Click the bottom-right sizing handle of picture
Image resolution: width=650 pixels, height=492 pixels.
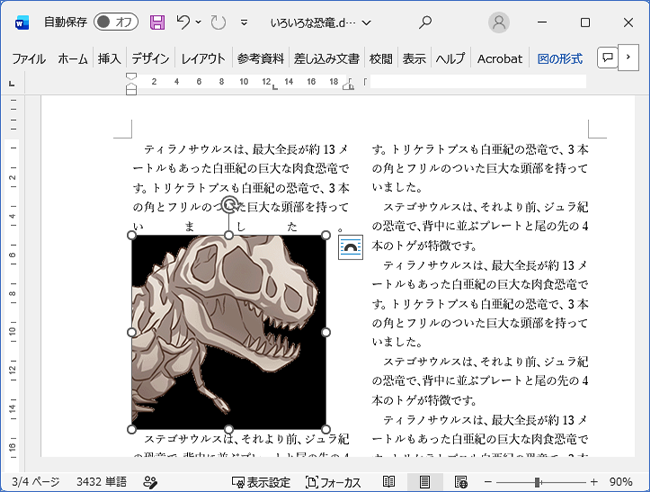coord(326,429)
